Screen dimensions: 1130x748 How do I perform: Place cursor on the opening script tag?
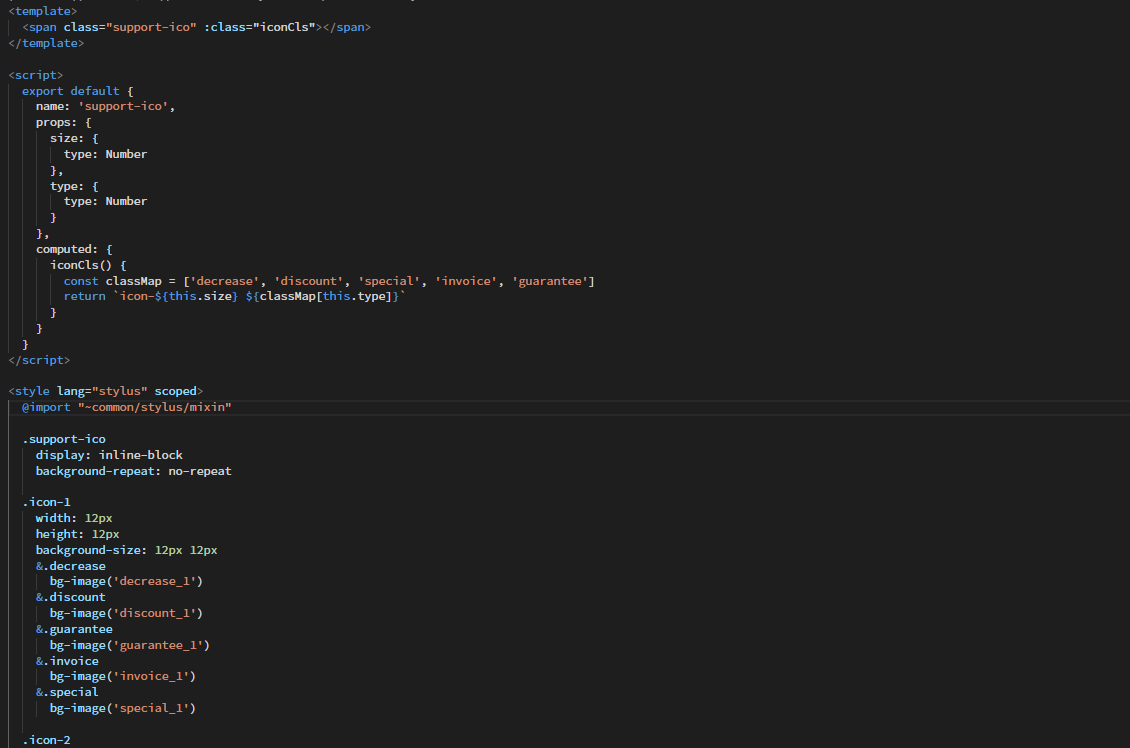coord(36,75)
